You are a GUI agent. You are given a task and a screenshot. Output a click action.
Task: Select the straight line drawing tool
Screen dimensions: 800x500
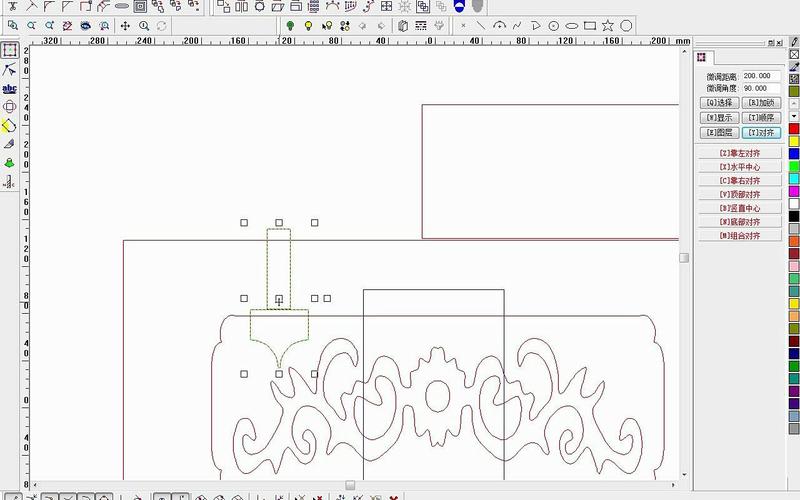point(481,25)
